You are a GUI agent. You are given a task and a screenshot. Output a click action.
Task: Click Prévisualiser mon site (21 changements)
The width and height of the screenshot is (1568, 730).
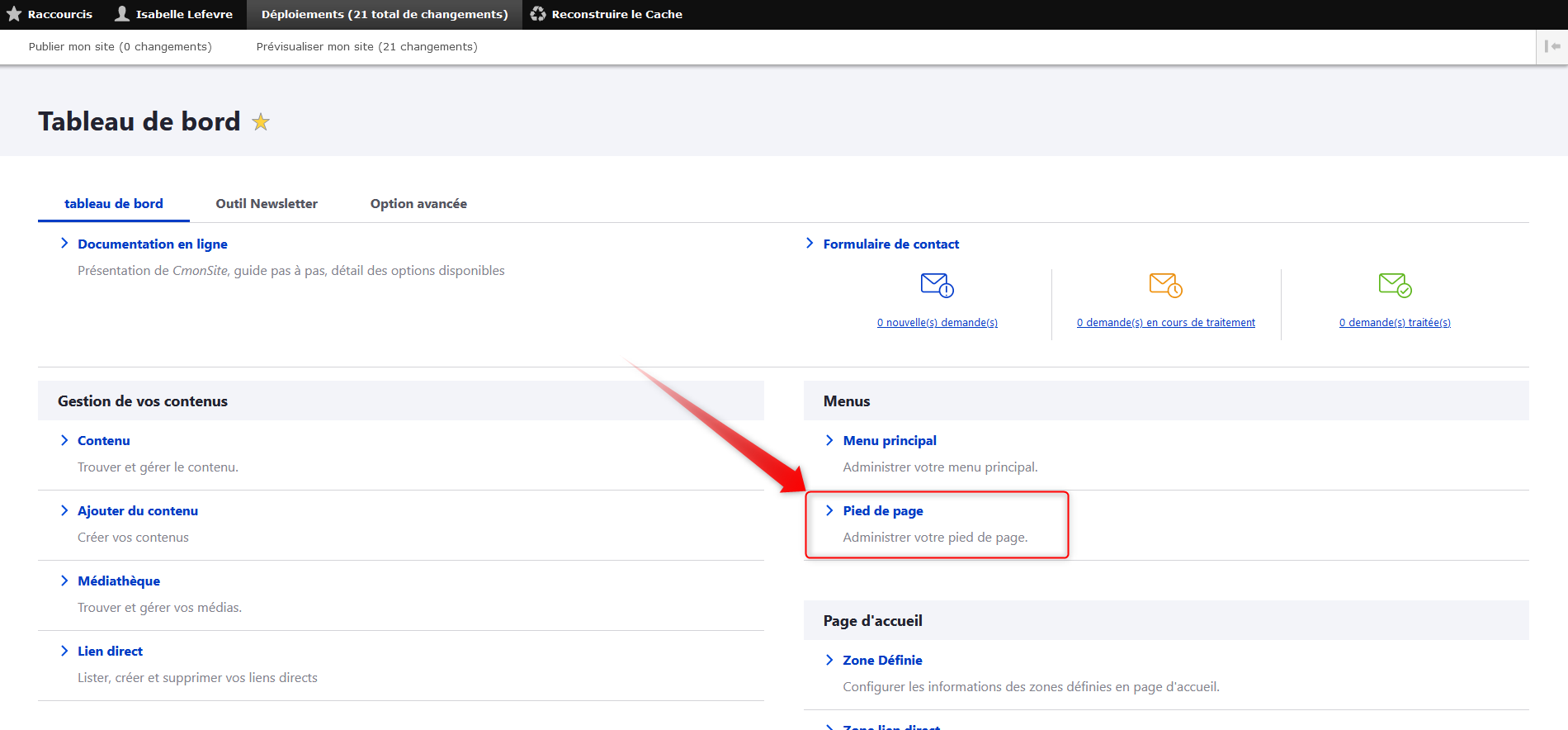(x=366, y=47)
